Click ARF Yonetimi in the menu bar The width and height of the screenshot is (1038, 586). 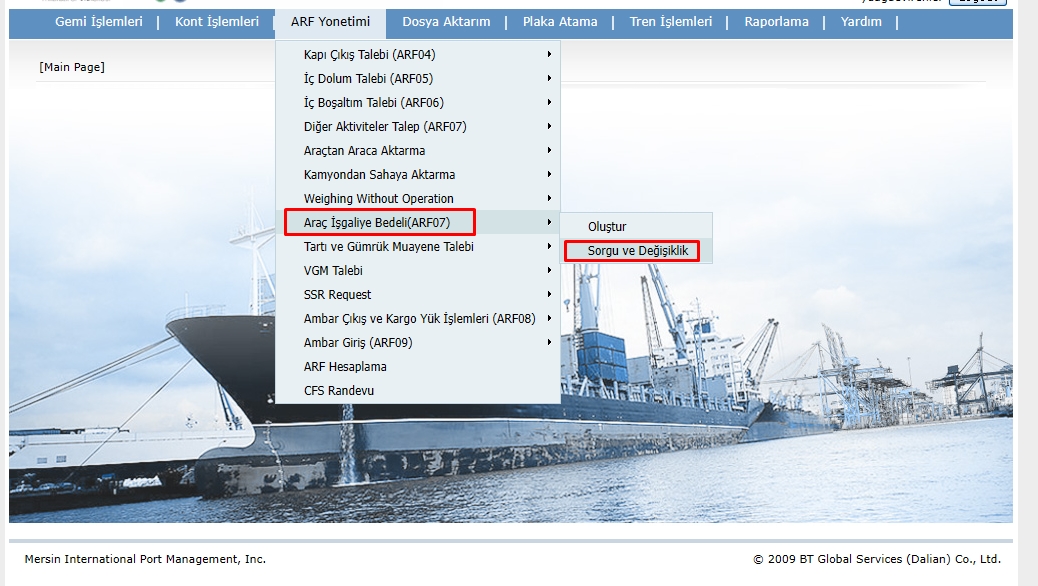tap(330, 22)
